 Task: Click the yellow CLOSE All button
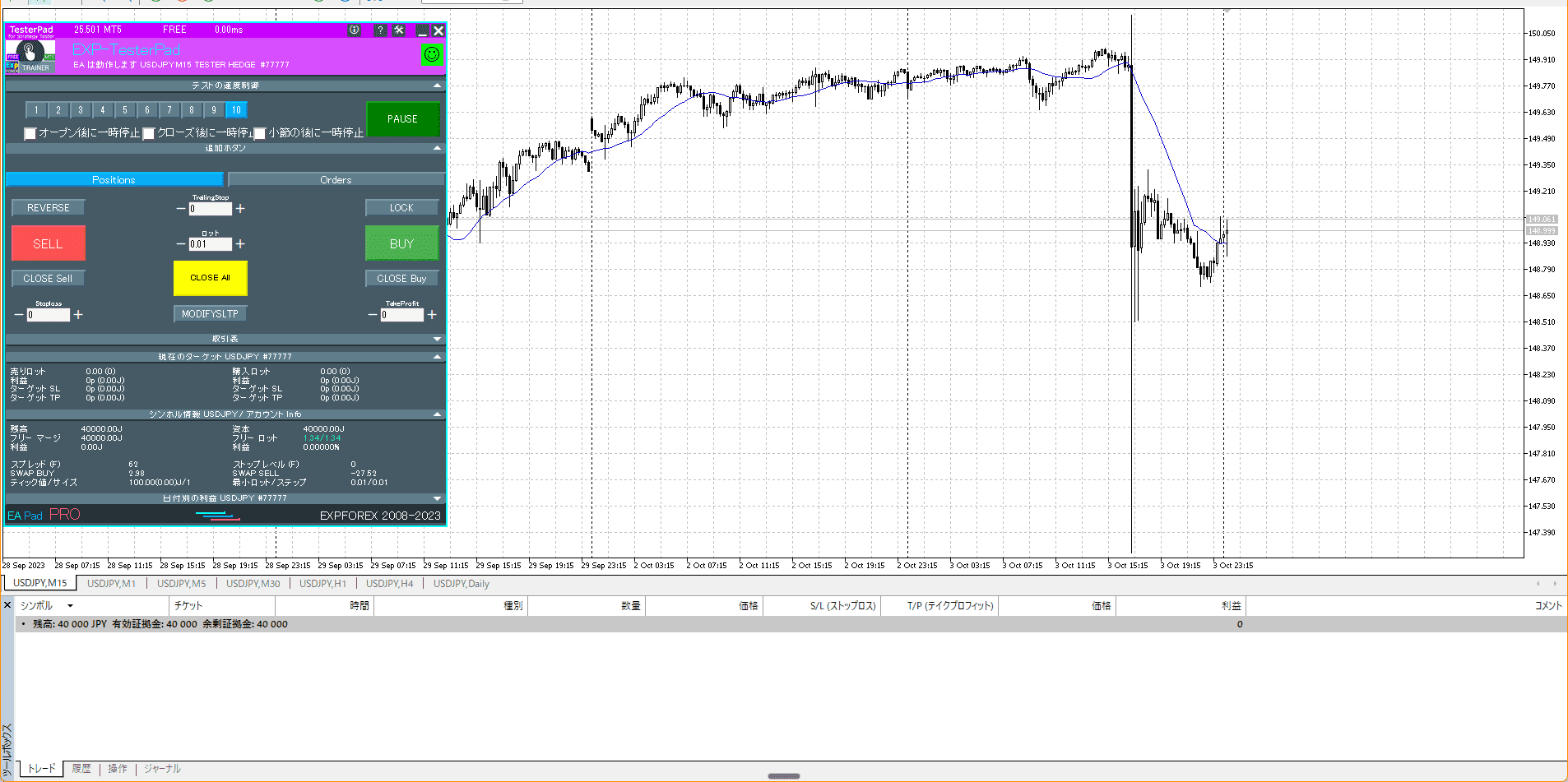pos(210,278)
